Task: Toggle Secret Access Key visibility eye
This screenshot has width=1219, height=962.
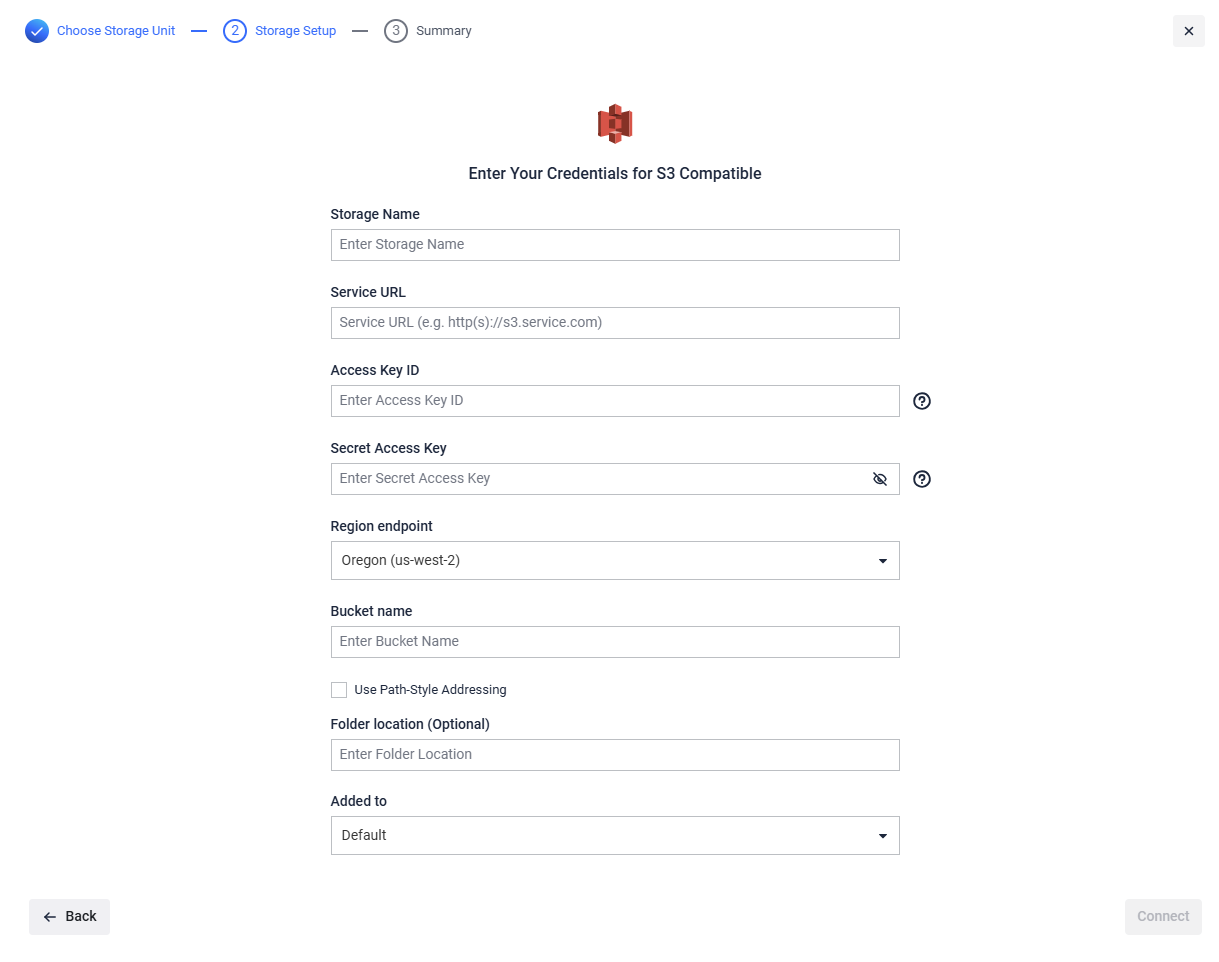Action: (880, 479)
